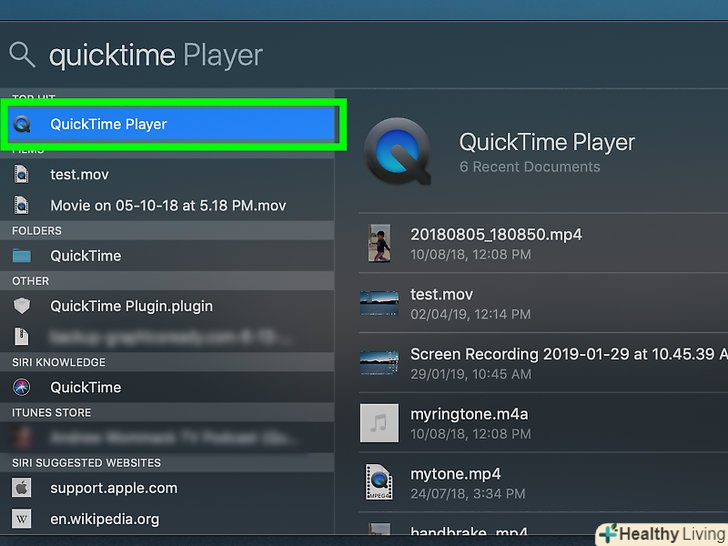Click the Apple logo icon for support.apple.com
The image size is (728, 546).
pyautogui.click(x=21, y=488)
